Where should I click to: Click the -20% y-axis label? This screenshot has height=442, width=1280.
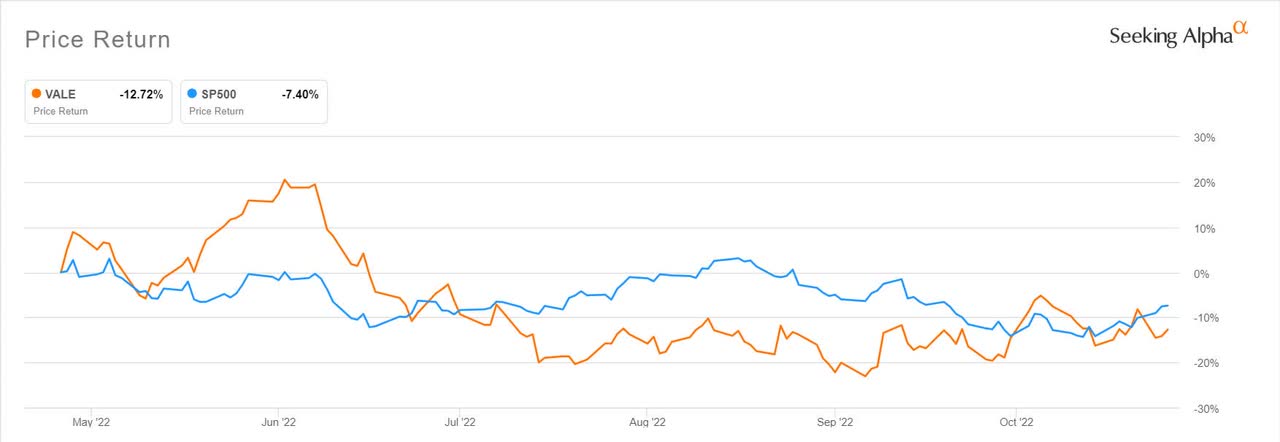1202,363
